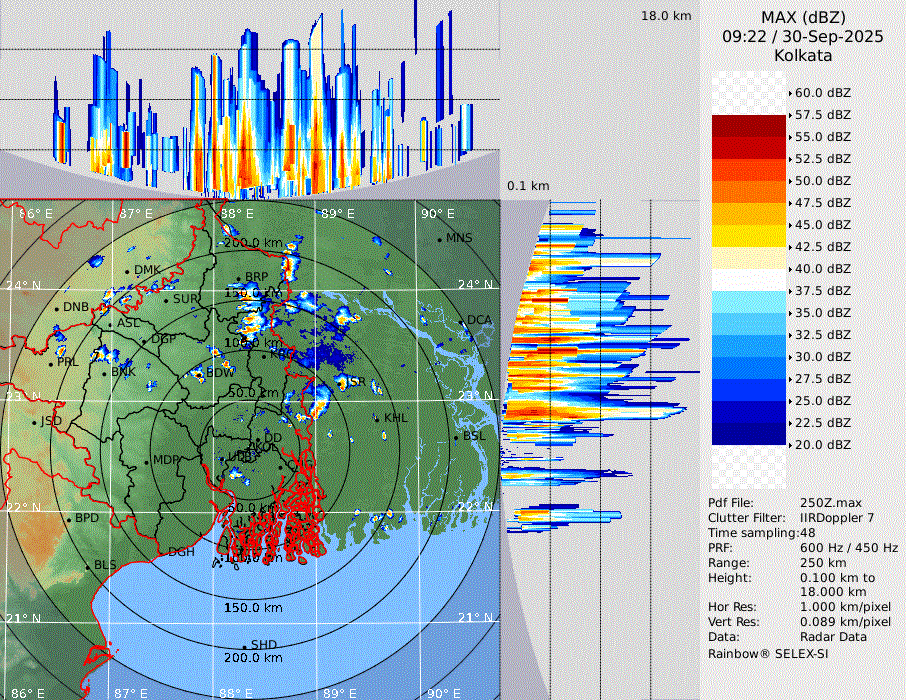Image resolution: width=906 pixels, height=700 pixels.
Task: Select the darkest navy 20.0 dBZ legend swatch
Action: coord(748,433)
